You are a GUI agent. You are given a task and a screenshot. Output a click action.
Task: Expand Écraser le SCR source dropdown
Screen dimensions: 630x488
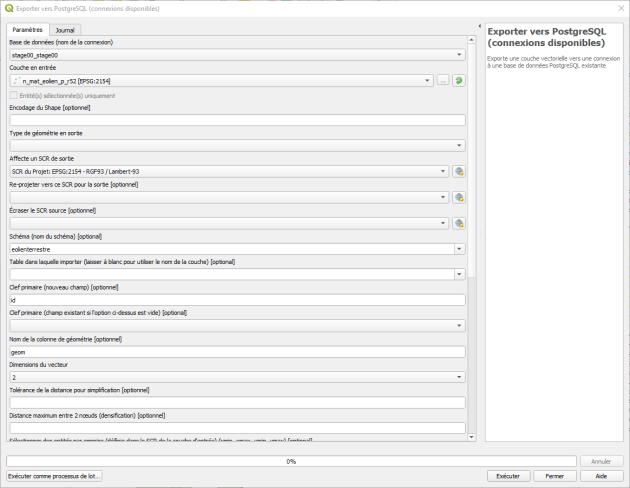coord(229,223)
